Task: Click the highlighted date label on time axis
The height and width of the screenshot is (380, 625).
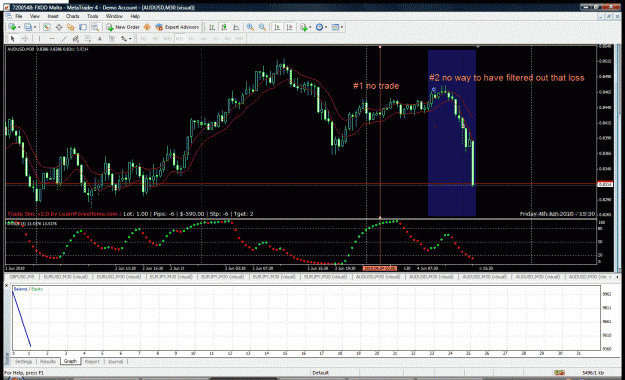Action: (x=380, y=268)
